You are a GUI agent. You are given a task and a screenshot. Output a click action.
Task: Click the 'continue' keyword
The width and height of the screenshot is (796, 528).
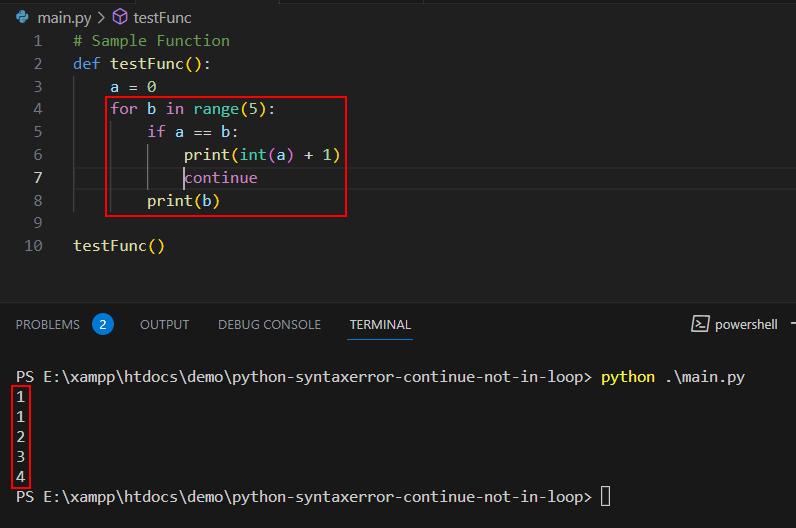221,178
